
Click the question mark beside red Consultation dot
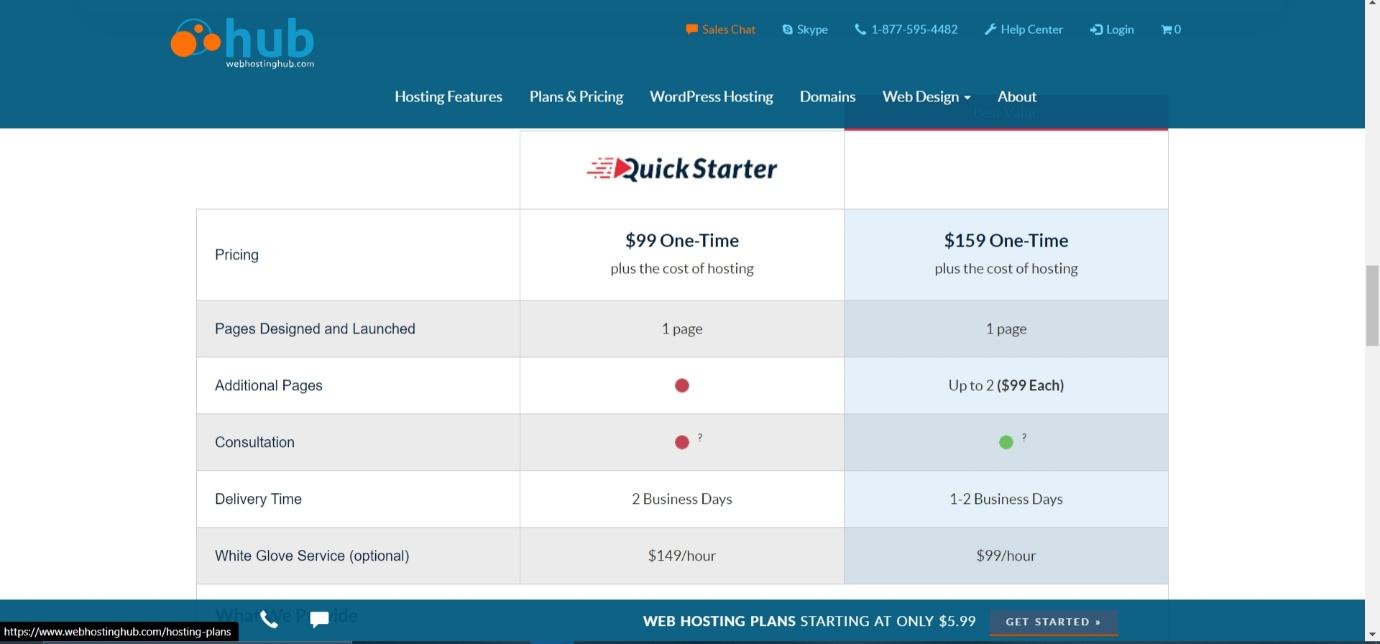point(700,437)
